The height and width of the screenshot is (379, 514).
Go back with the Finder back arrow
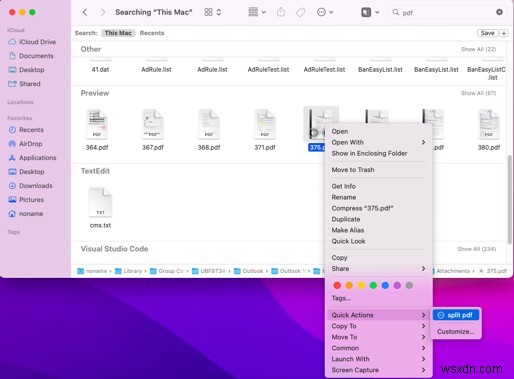[x=85, y=12]
